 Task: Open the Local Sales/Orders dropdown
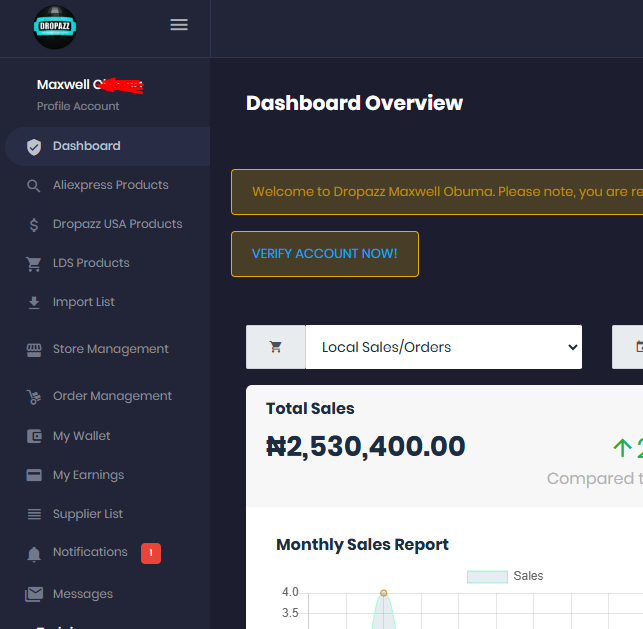[443, 347]
